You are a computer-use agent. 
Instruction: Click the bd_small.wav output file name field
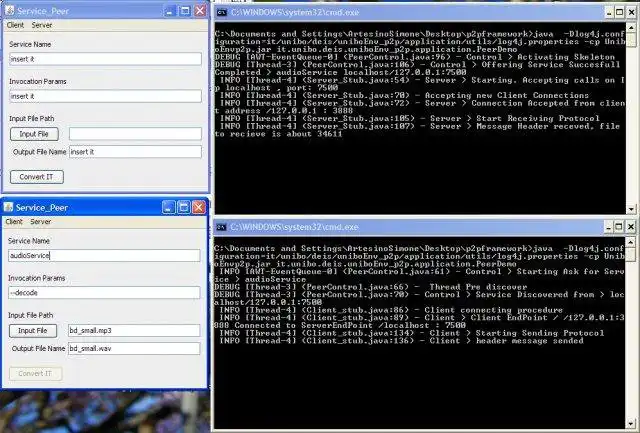click(134, 349)
